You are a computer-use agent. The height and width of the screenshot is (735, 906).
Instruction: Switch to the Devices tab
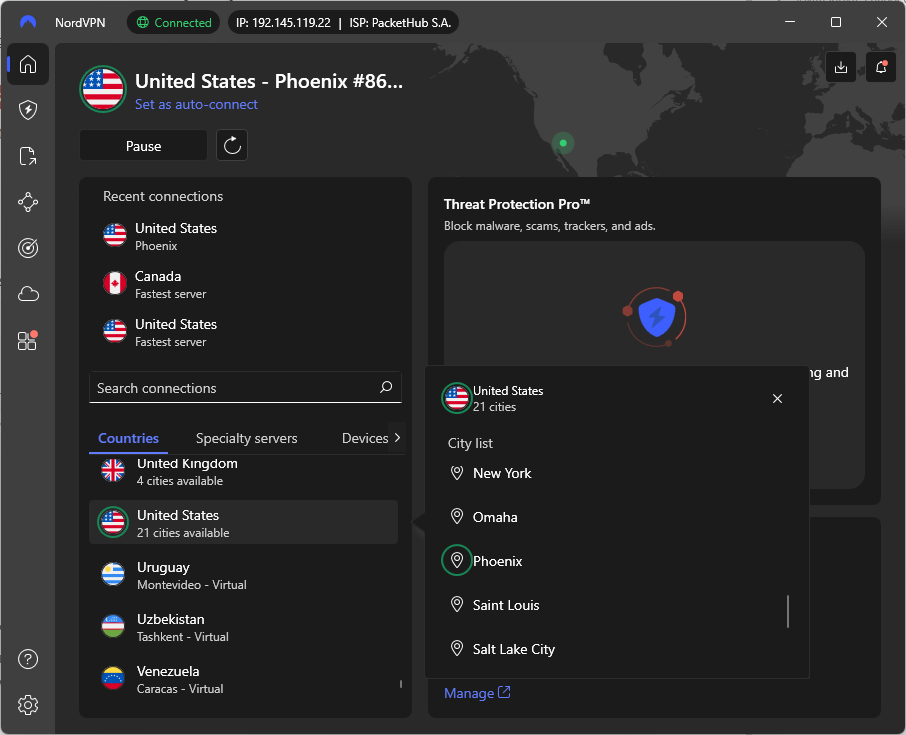(365, 439)
